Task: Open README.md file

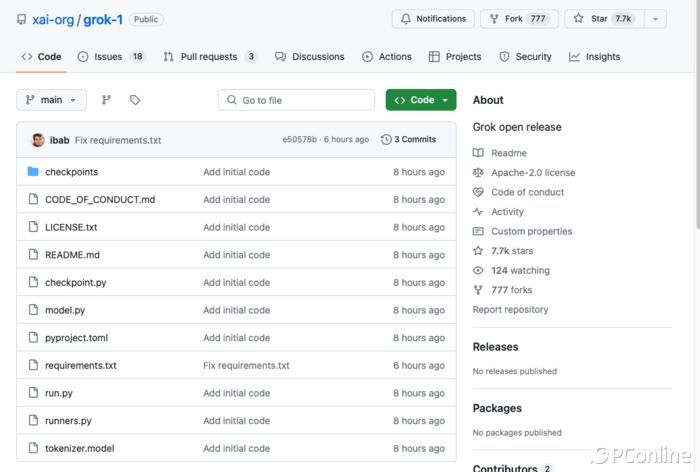Action: tap(72, 255)
